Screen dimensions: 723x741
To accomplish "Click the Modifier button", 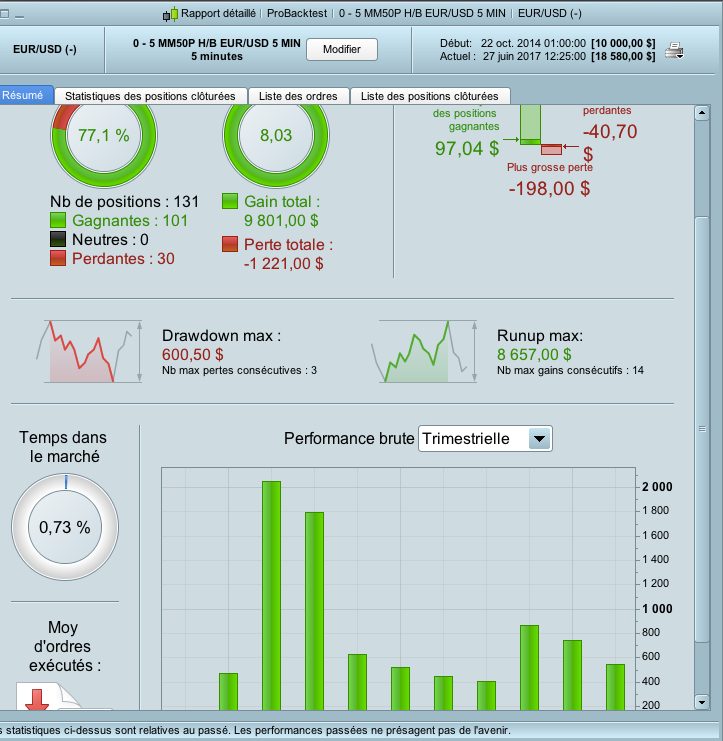I will point(342,49).
